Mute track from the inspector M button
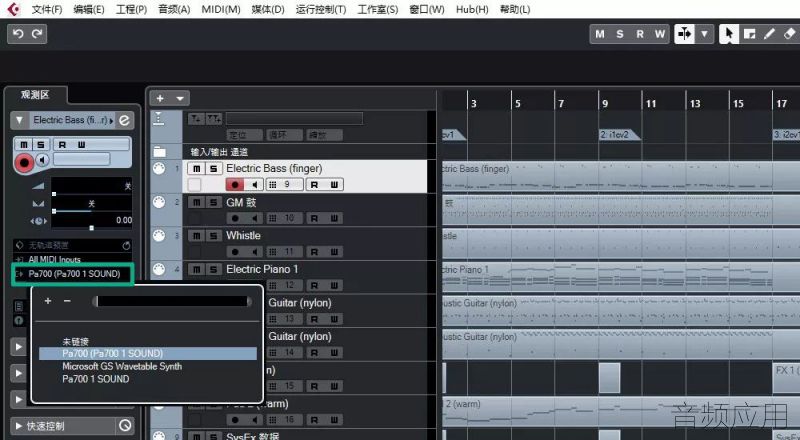Viewport: 800px width, 440px height. tap(23, 145)
